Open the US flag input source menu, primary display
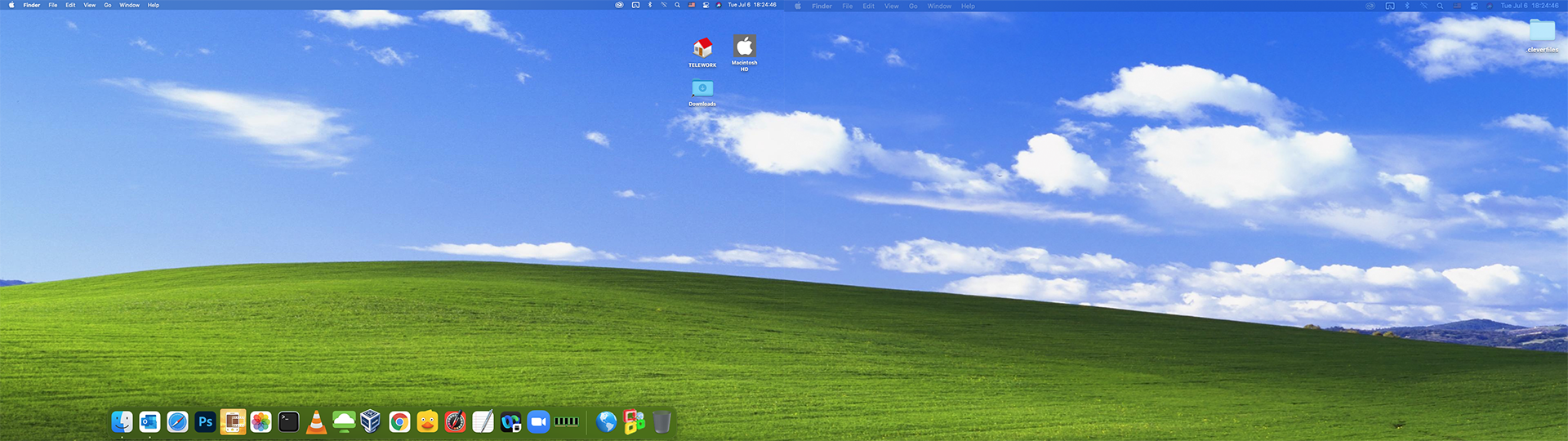The height and width of the screenshot is (441, 1568). pyautogui.click(x=692, y=5)
